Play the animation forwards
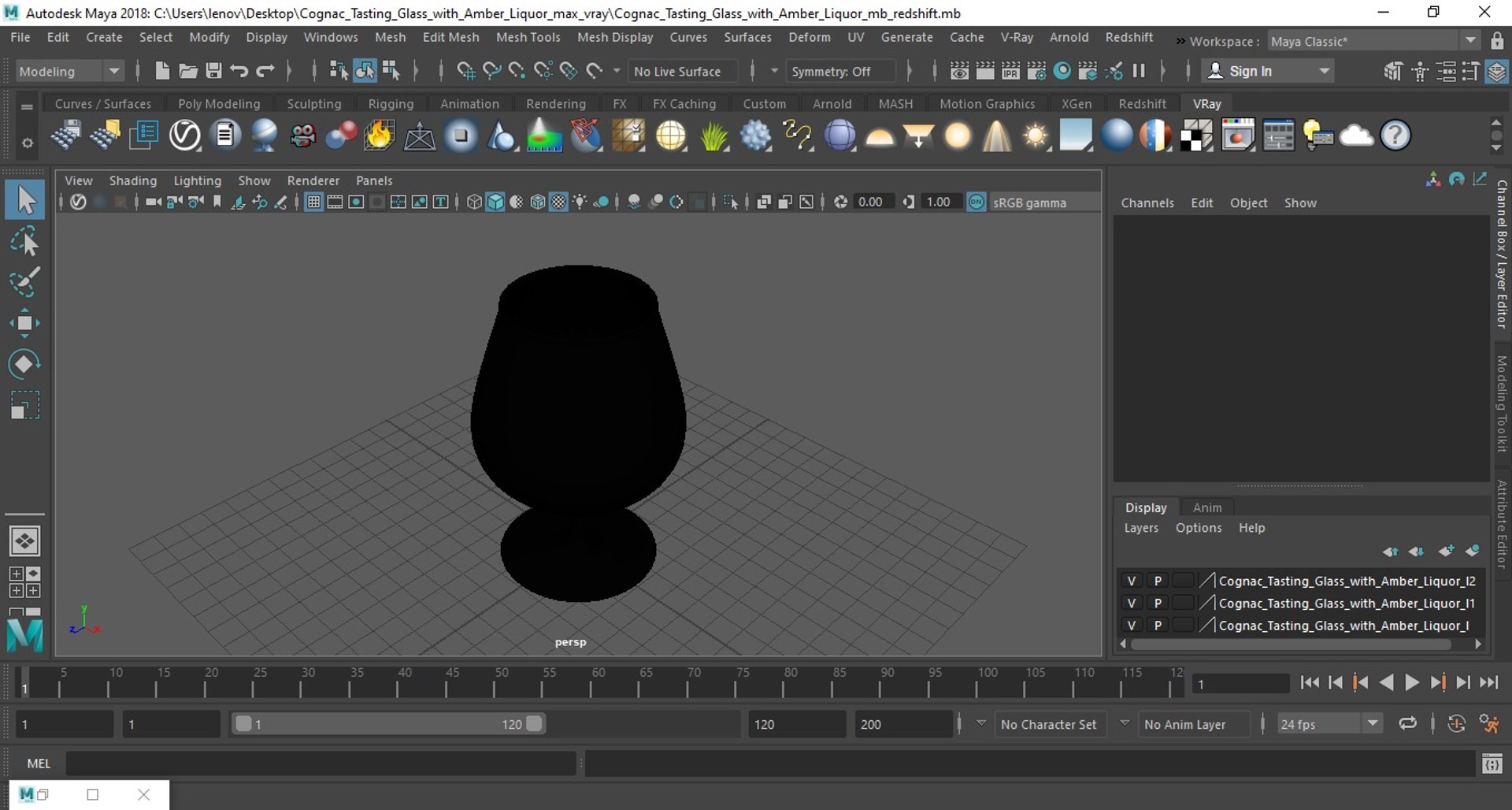This screenshot has height=810, width=1512. click(1412, 683)
